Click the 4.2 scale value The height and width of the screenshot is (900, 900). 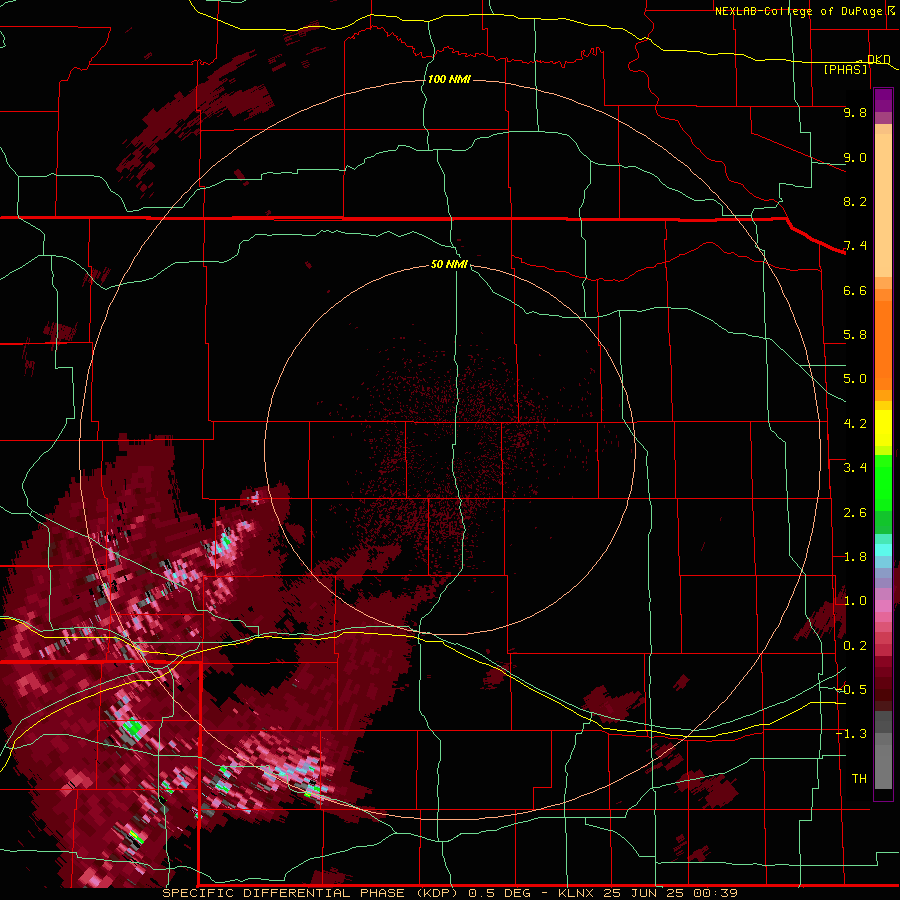click(x=855, y=424)
